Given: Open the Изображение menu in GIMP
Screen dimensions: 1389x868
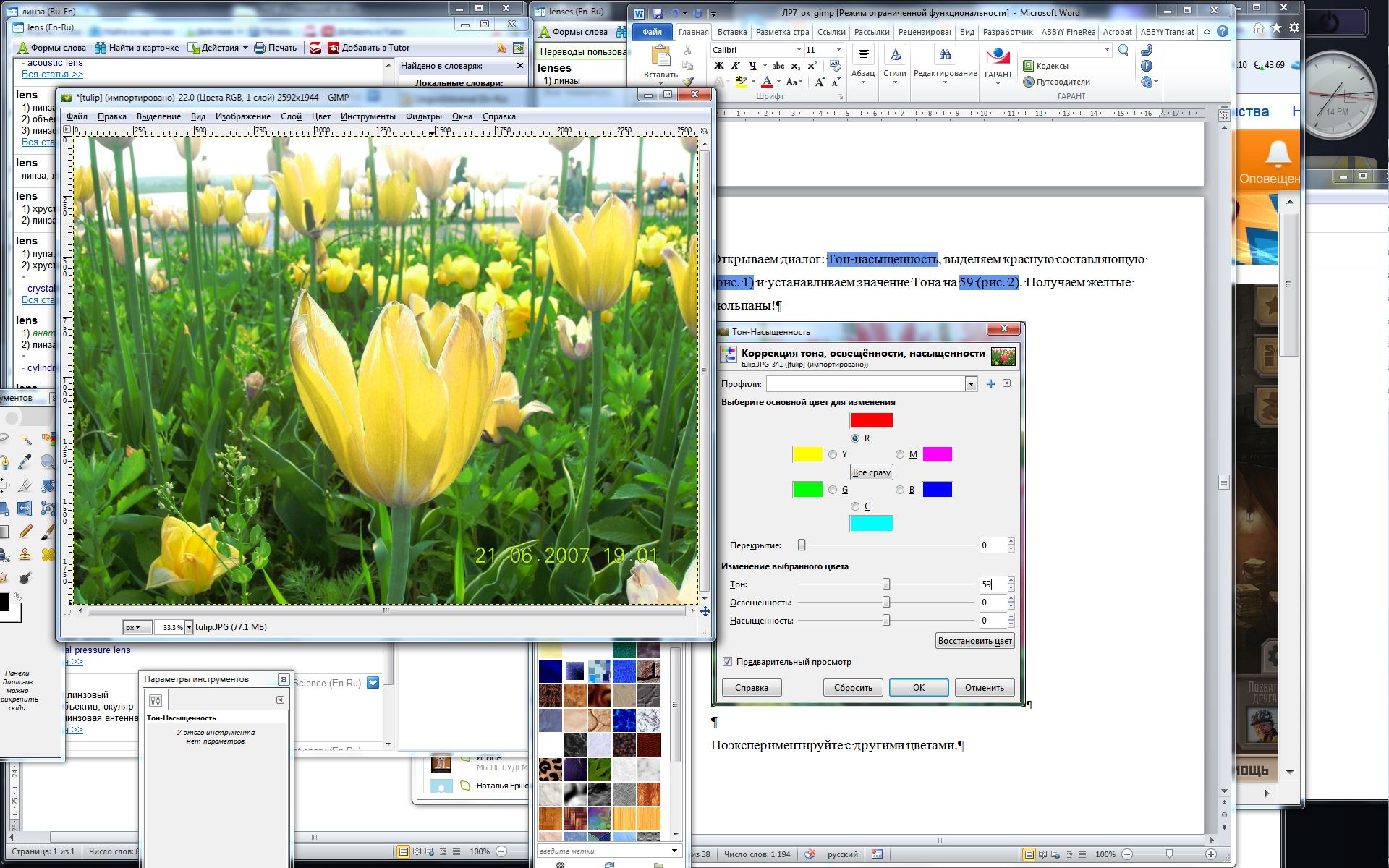Looking at the screenshot, I should pyautogui.click(x=242, y=116).
